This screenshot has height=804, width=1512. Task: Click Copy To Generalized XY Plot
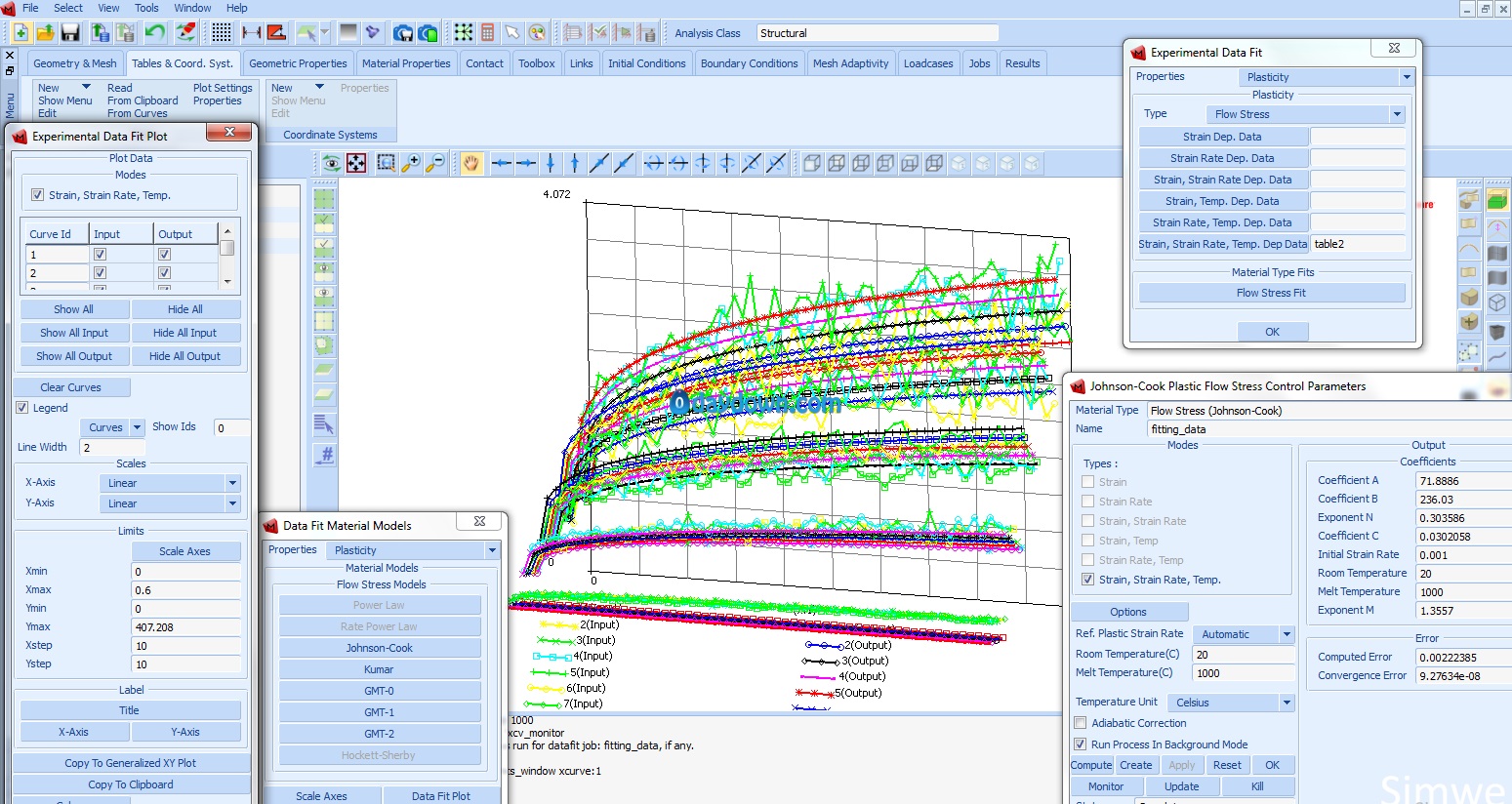point(131,763)
